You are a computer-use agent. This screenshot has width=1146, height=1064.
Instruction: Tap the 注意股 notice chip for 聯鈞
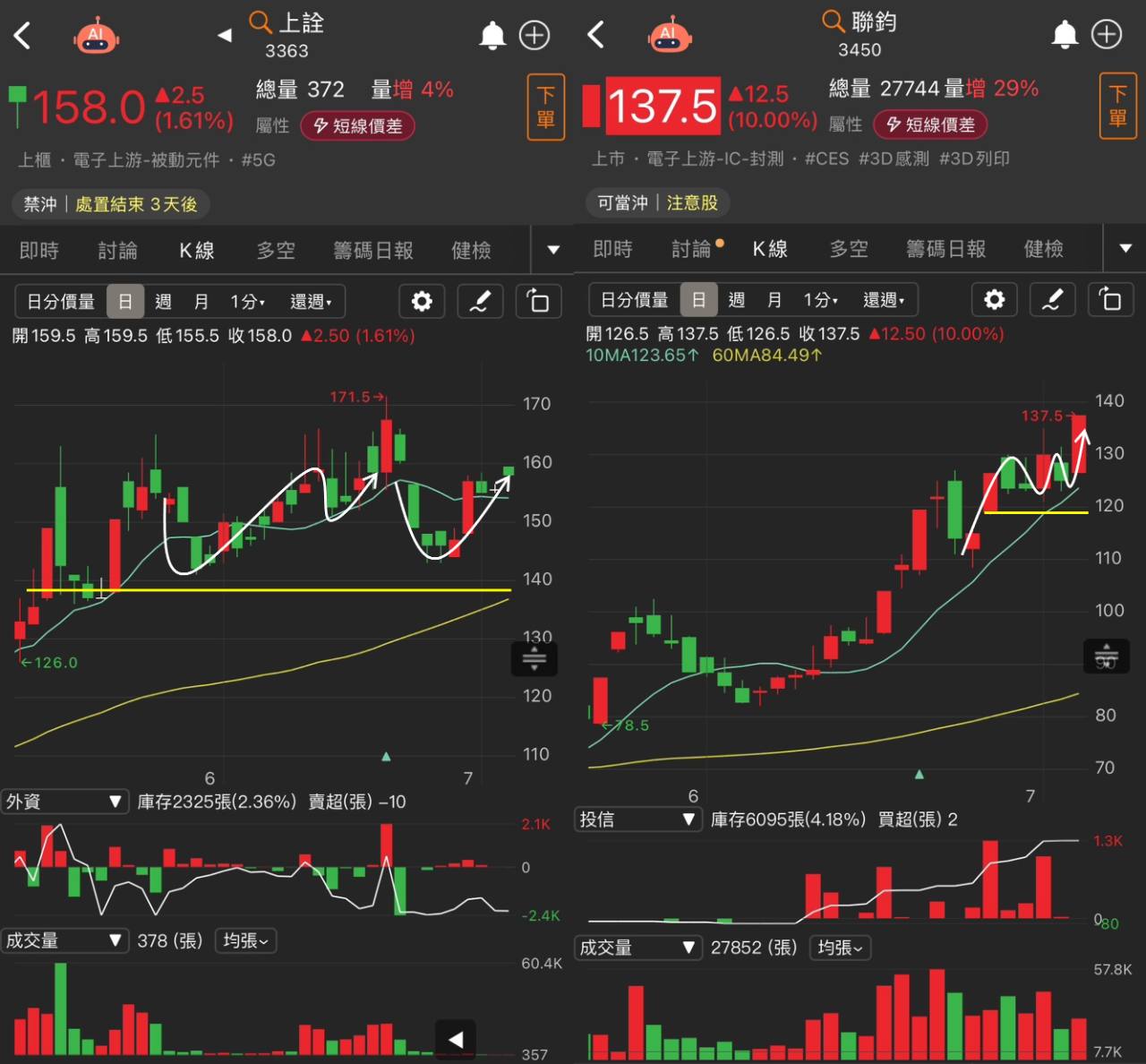click(692, 202)
